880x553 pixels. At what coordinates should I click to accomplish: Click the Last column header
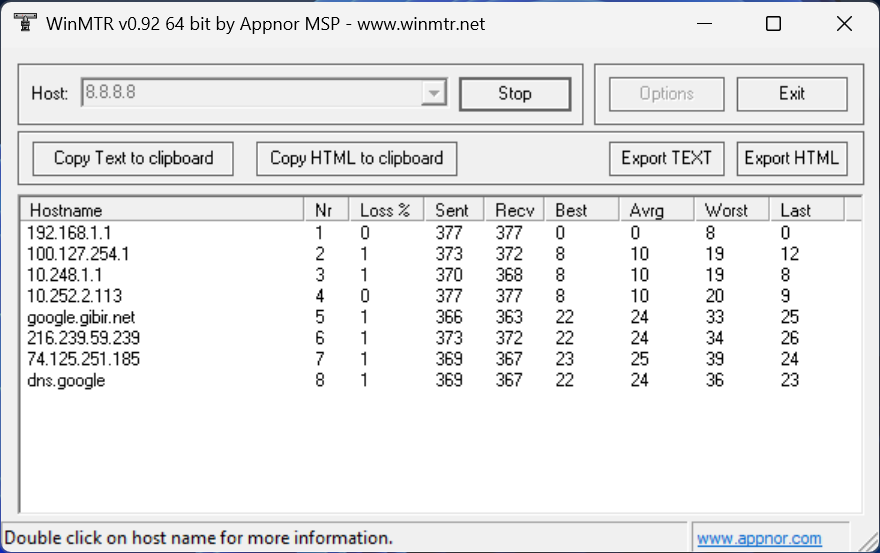pyautogui.click(x=807, y=210)
